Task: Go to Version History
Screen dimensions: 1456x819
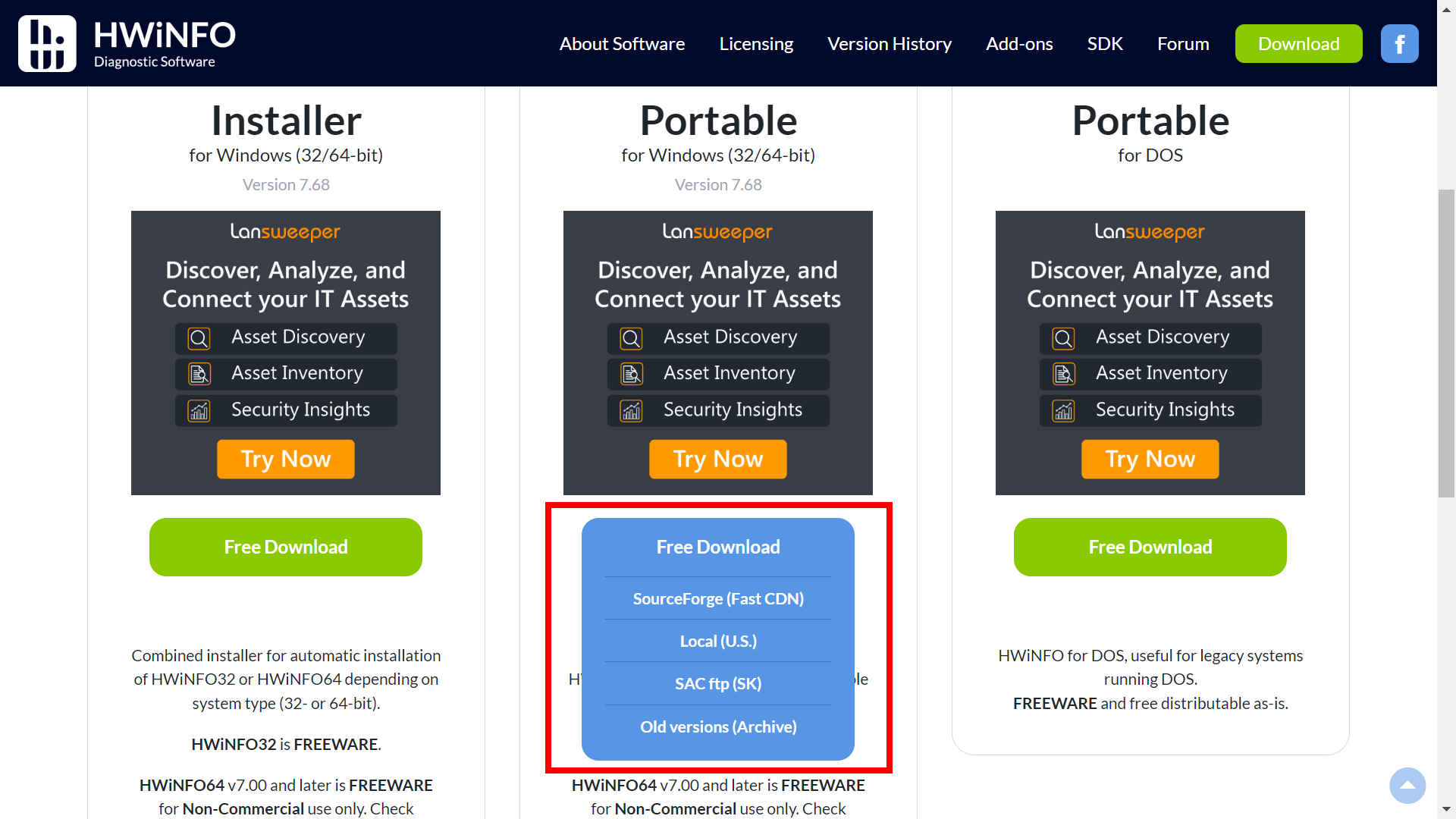Action: (x=890, y=44)
